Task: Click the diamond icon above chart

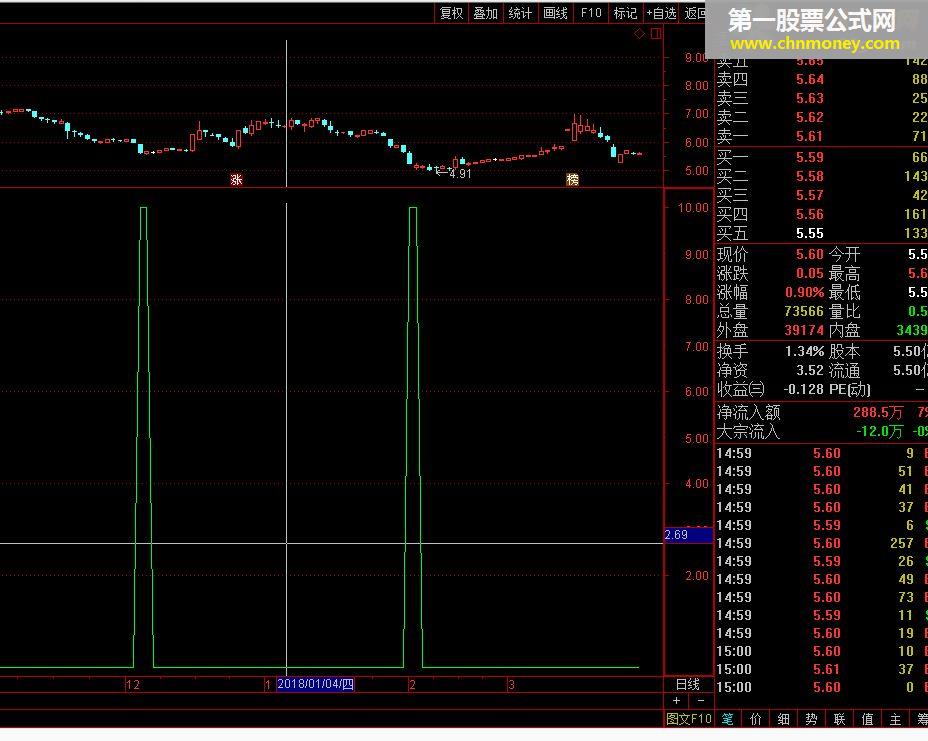Action: 639,34
